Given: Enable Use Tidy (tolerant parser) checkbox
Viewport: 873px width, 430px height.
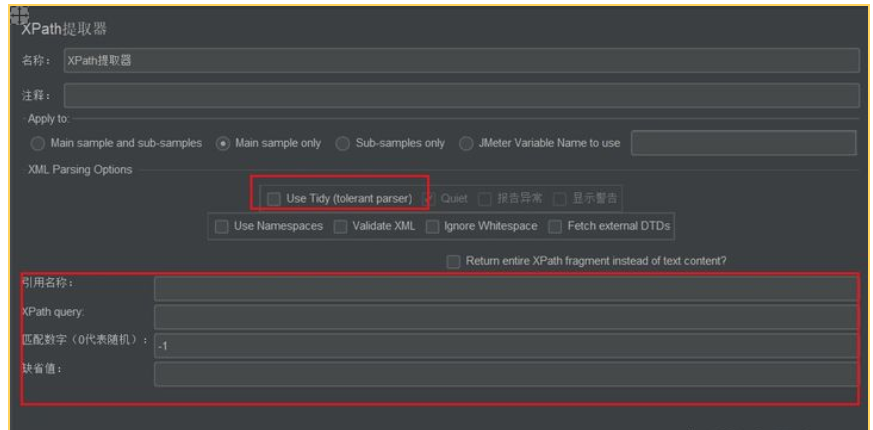Looking at the screenshot, I should tap(273, 198).
